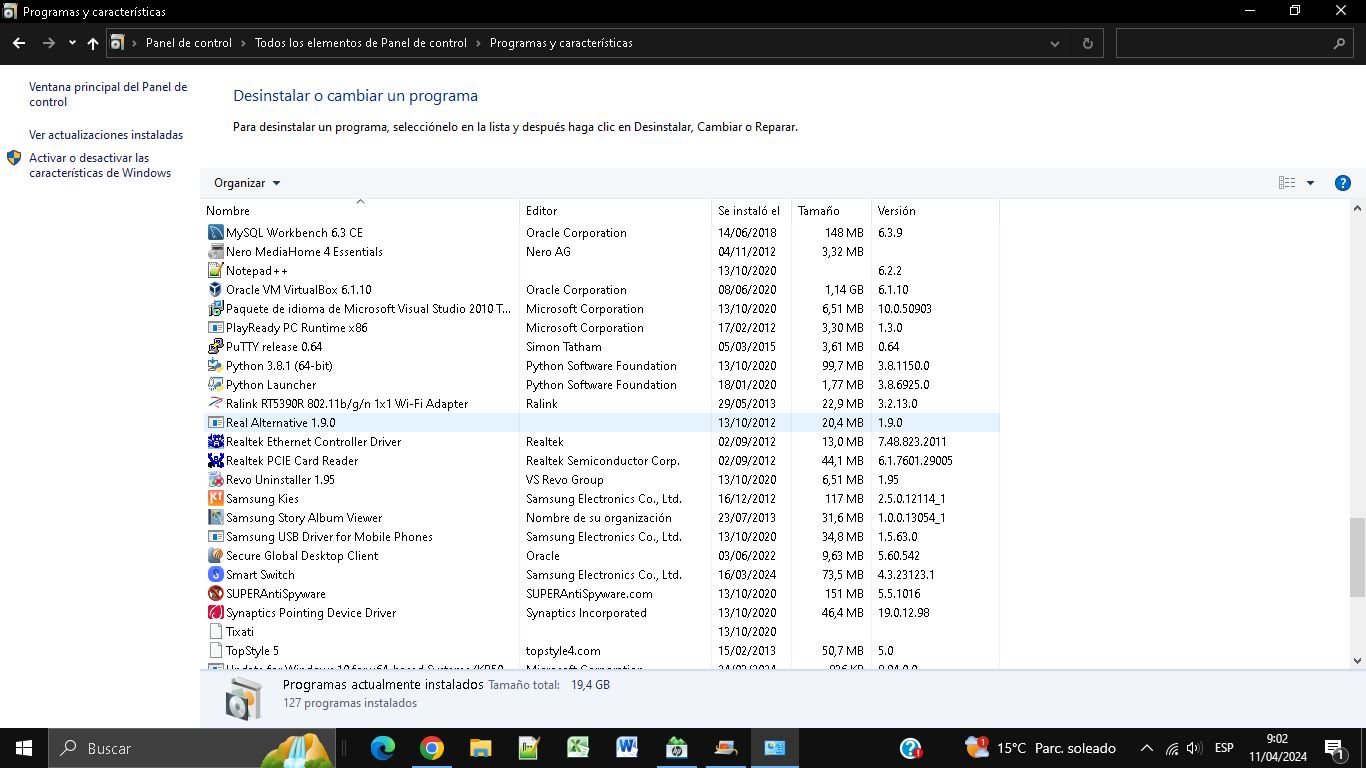Select the Realtek PCIE Card Reader icon
The image size is (1366, 768).
point(215,461)
